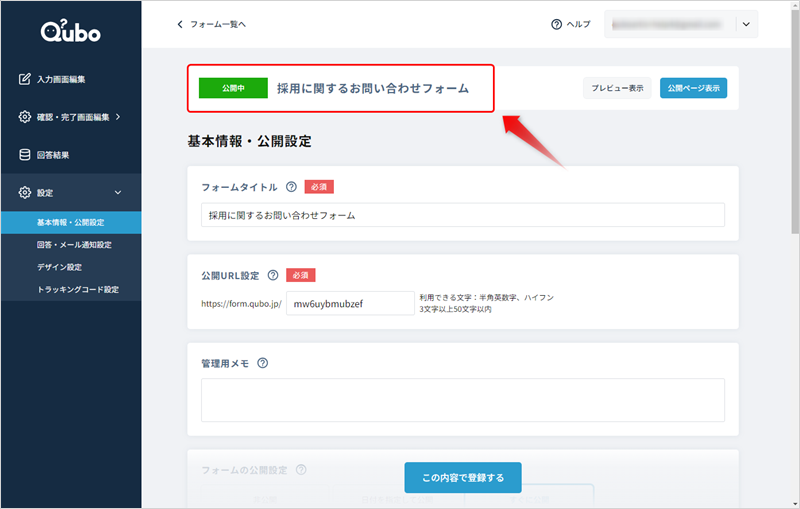Screen dimensions: 800x509
Task: Click question mark icon next to ヘルプ
Action: (557, 24)
